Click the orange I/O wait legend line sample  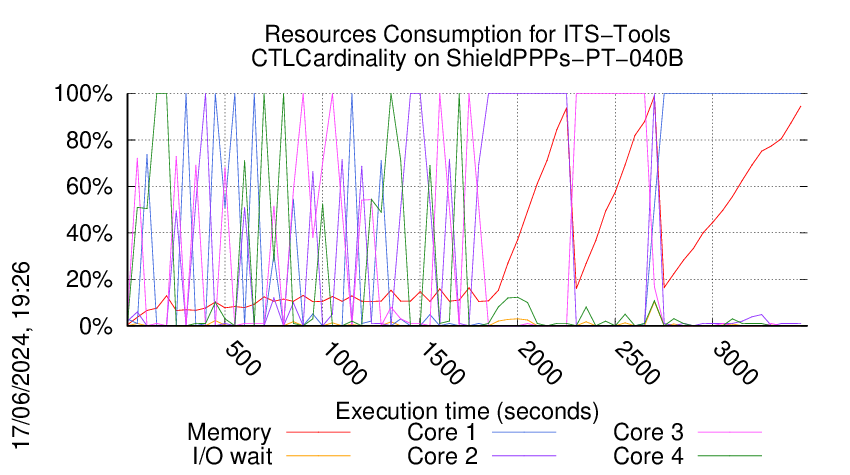click(x=318, y=456)
